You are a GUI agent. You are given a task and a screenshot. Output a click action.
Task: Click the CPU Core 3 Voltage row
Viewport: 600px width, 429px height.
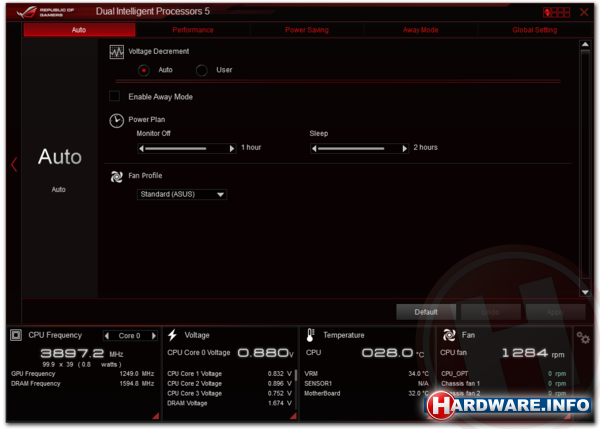[229, 393]
